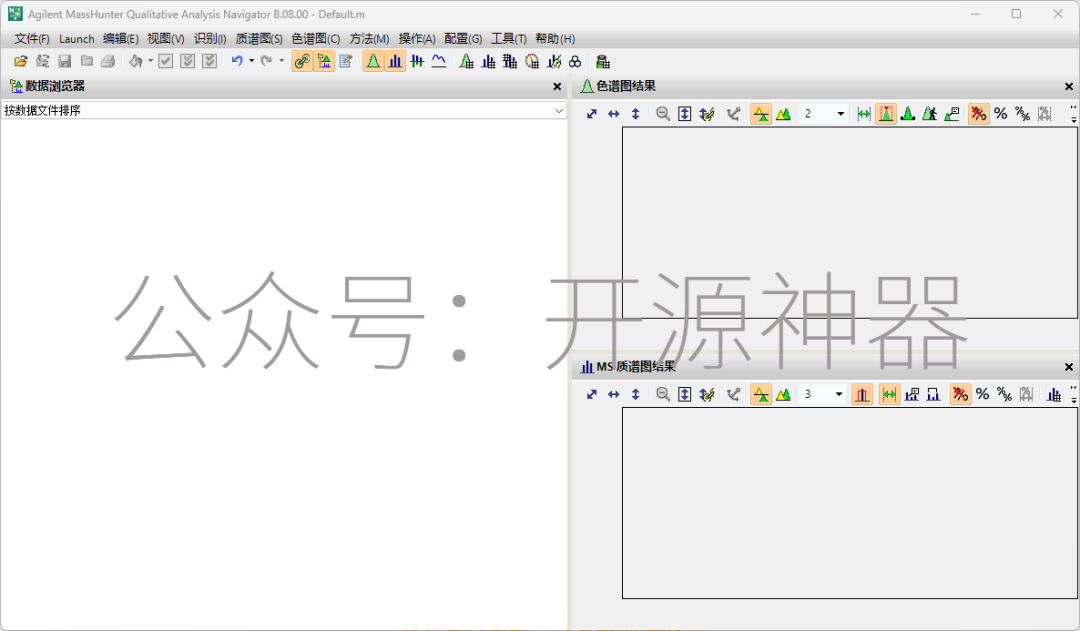The height and width of the screenshot is (631, 1080).
Task: Close the Data Navigator panel
Action: (x=557, y=86)
